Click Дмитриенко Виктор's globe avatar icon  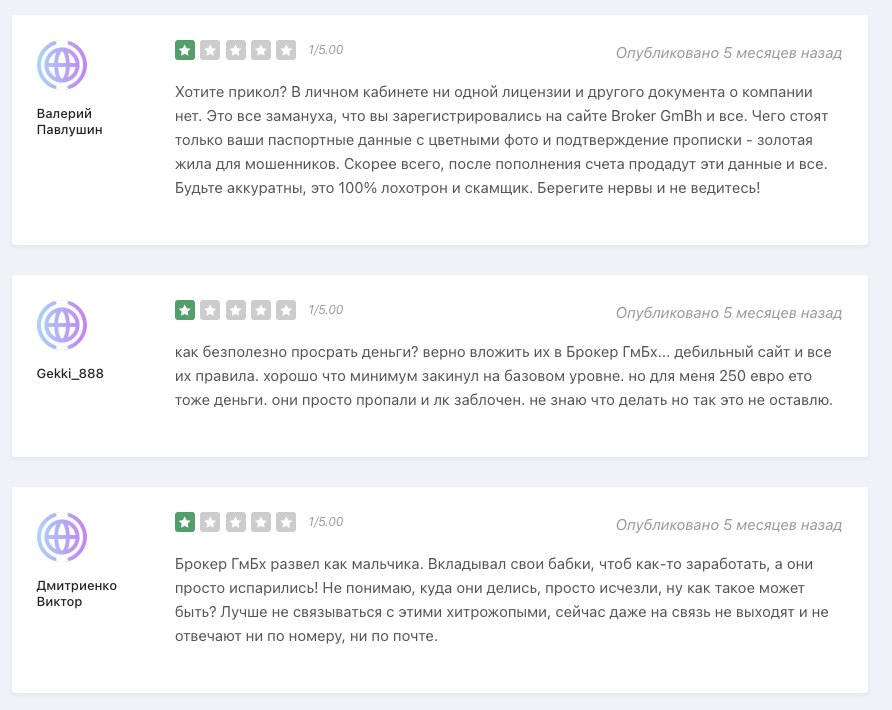62,537
